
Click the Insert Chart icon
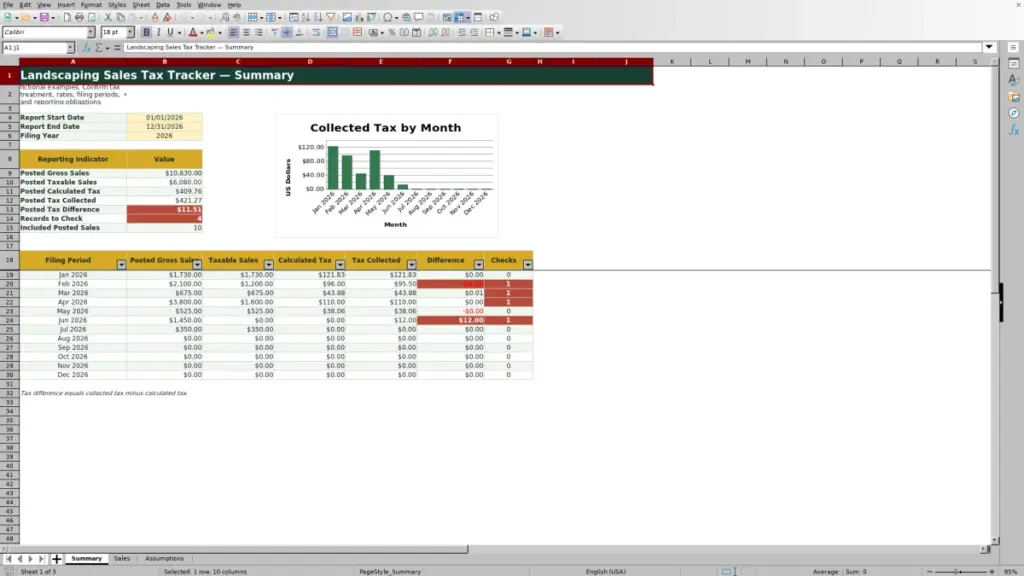[359, 18]
